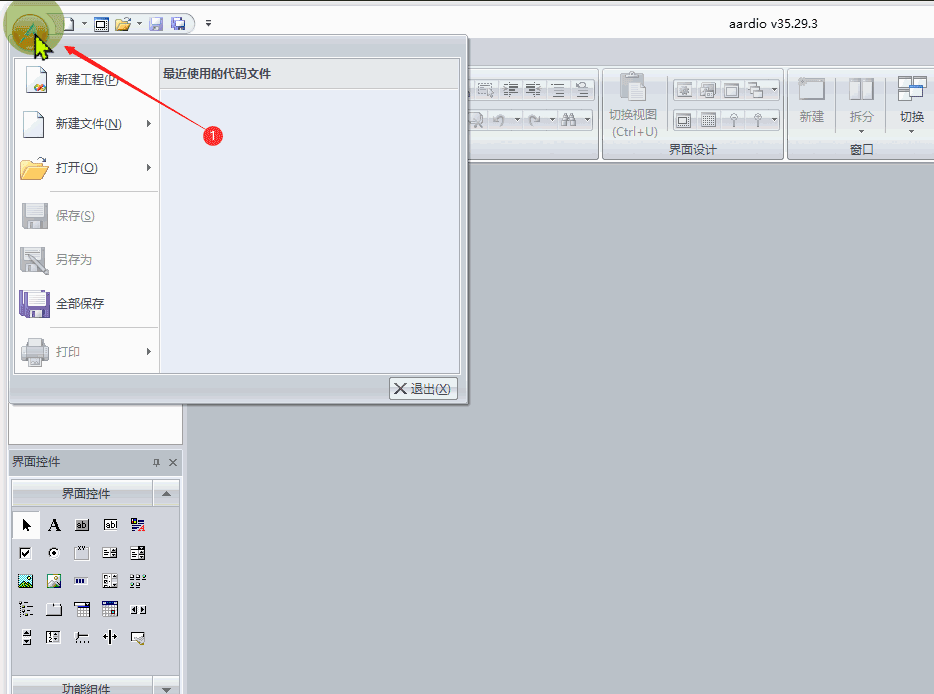Click the undo arrow icon in ribbon
934x694 pixels.
point(499,120)
